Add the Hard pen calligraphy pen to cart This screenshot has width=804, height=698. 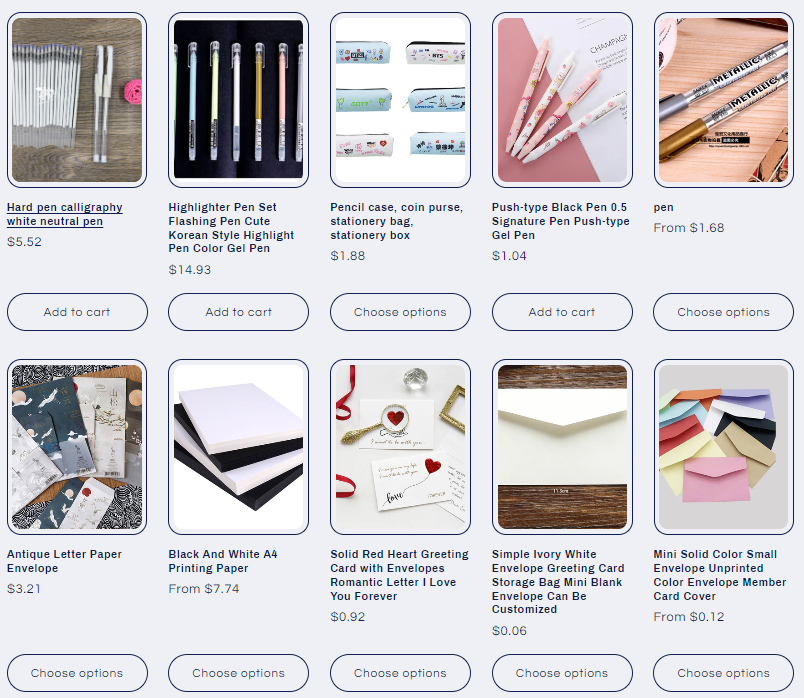click(x=77, y=312)
